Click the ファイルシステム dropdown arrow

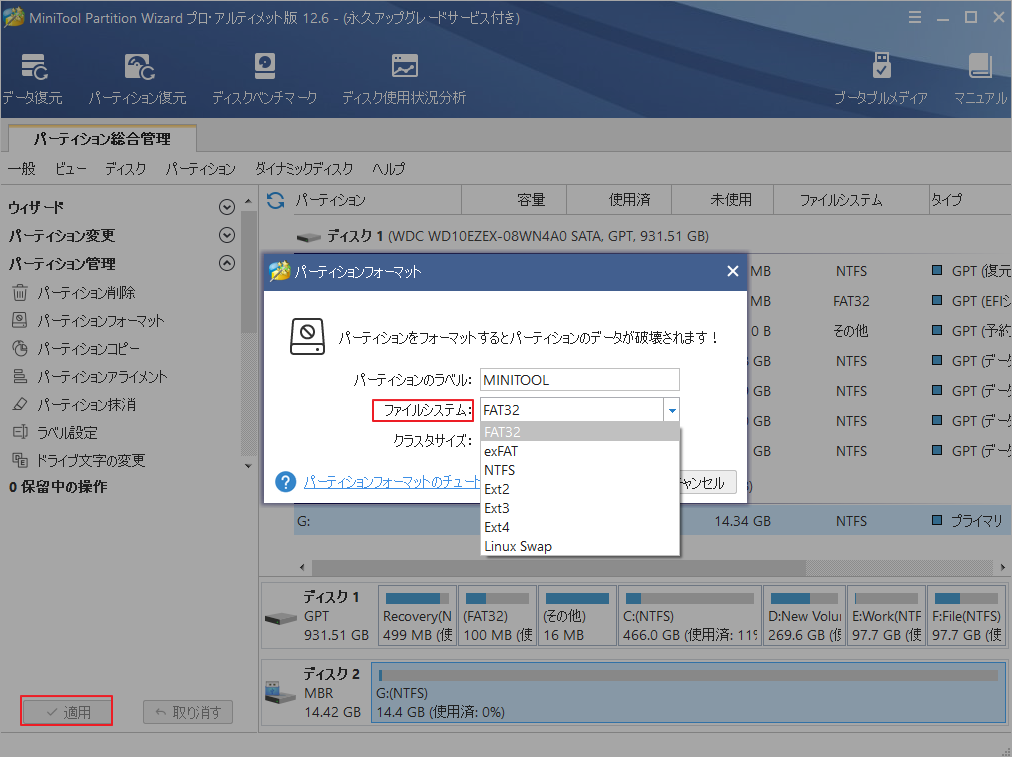(x=672, y=410)
